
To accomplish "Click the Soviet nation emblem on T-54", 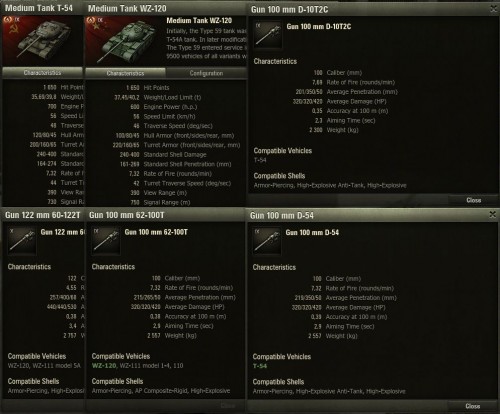I will [x=13, y=30].
